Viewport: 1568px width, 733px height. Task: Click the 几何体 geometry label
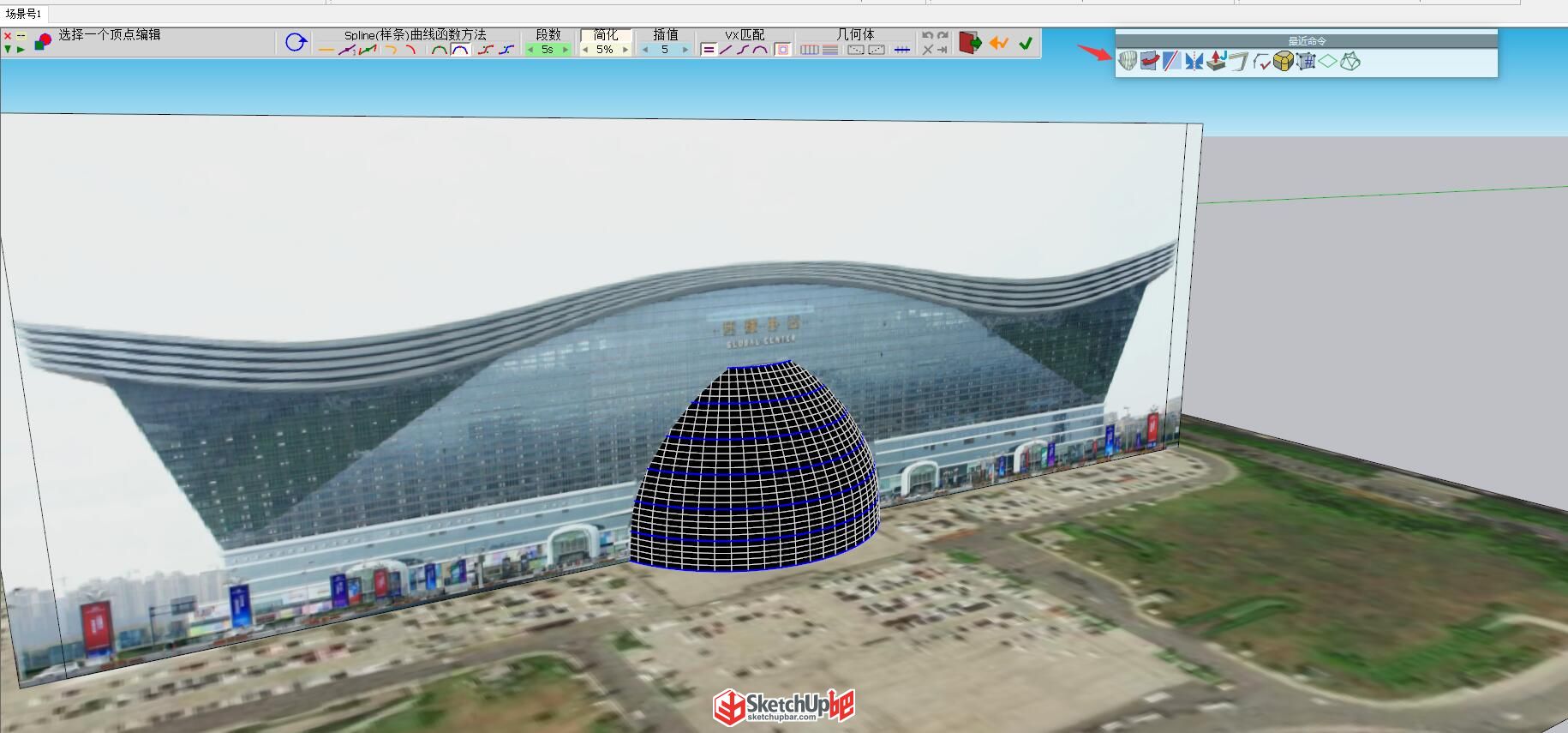[855, 34]
